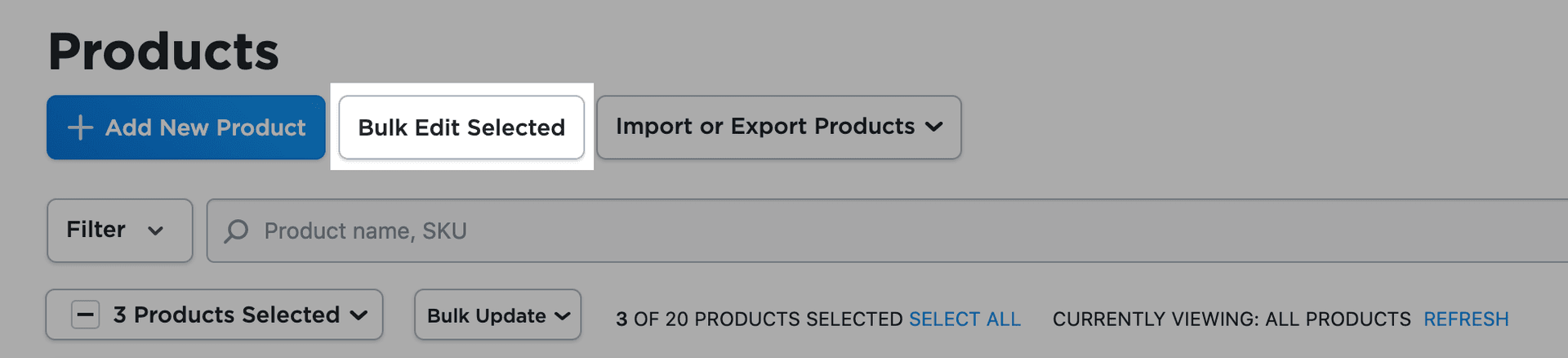Click the 3 Products Selected text label
This screenshot has width=1568, height=358.
click(226, 315)
